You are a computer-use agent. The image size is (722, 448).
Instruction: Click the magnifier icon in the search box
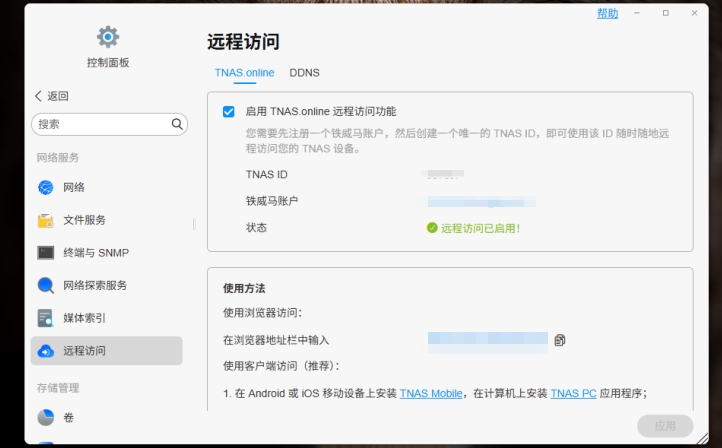177,124
